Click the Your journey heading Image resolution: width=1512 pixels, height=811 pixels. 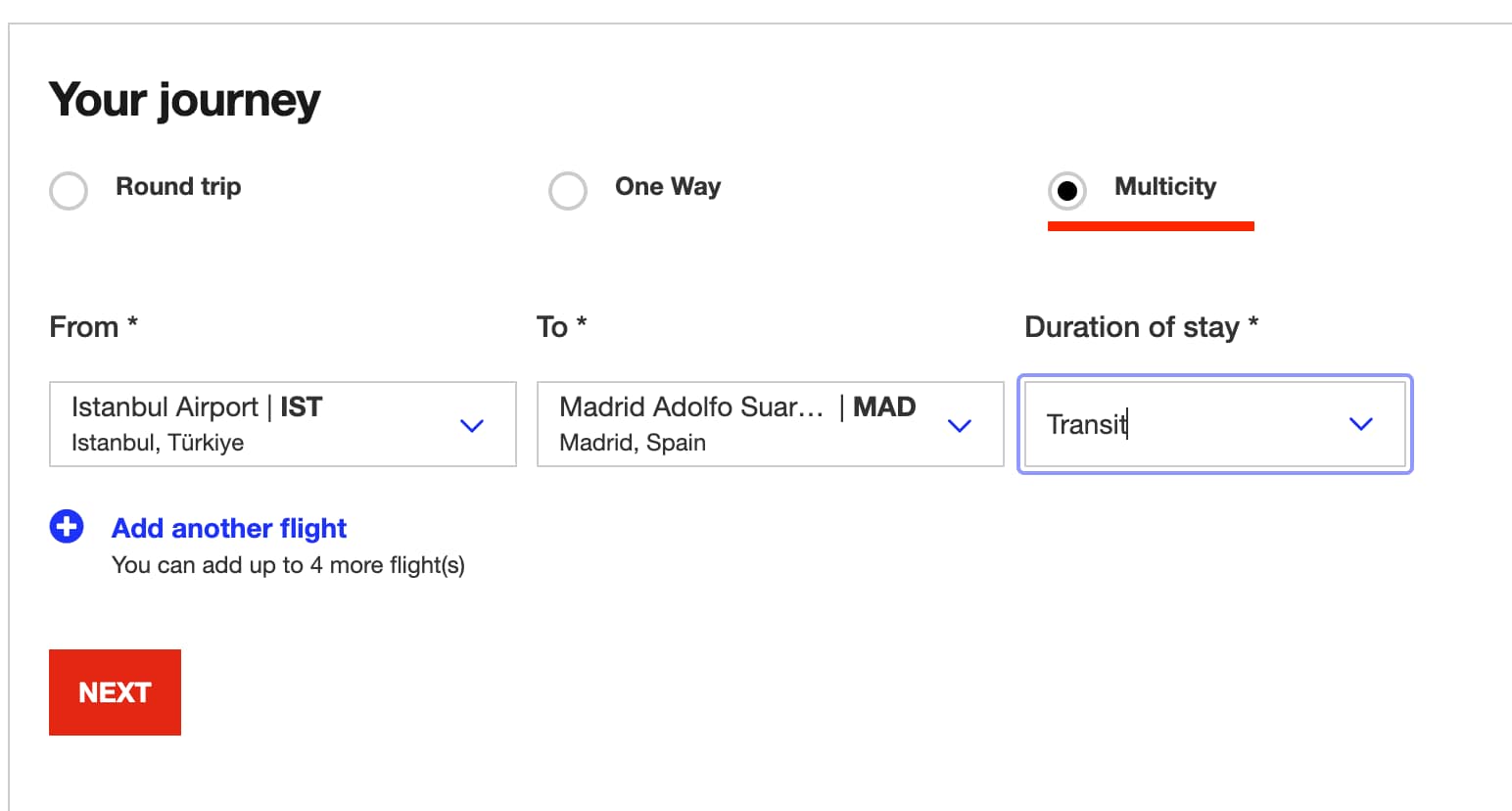184,100
